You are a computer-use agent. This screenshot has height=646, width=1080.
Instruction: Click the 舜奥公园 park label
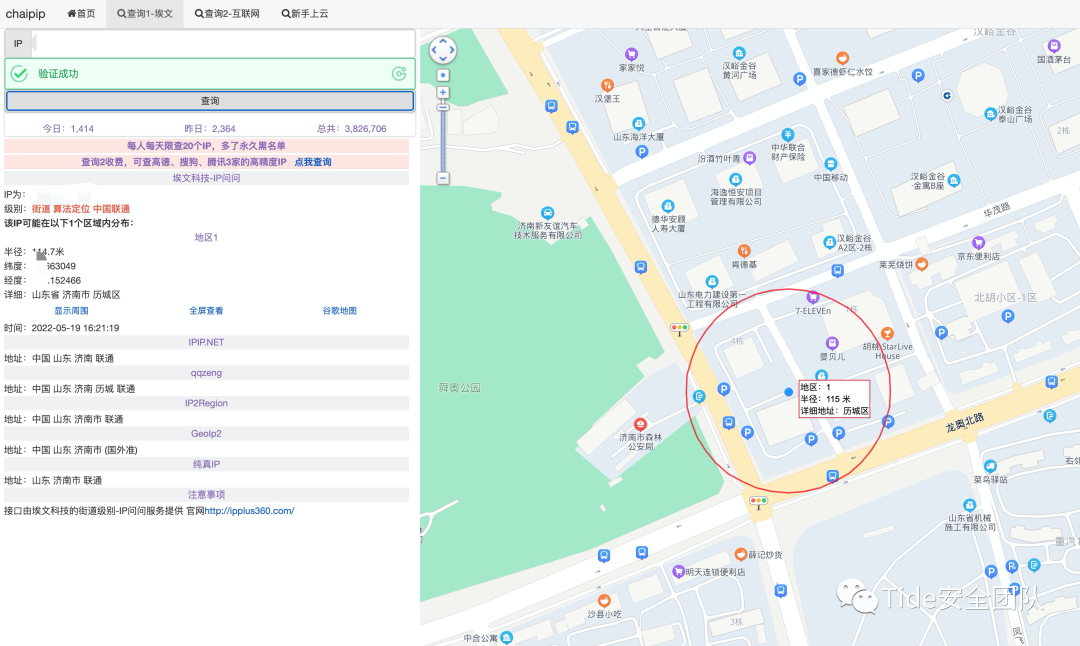tap(459, 388)
